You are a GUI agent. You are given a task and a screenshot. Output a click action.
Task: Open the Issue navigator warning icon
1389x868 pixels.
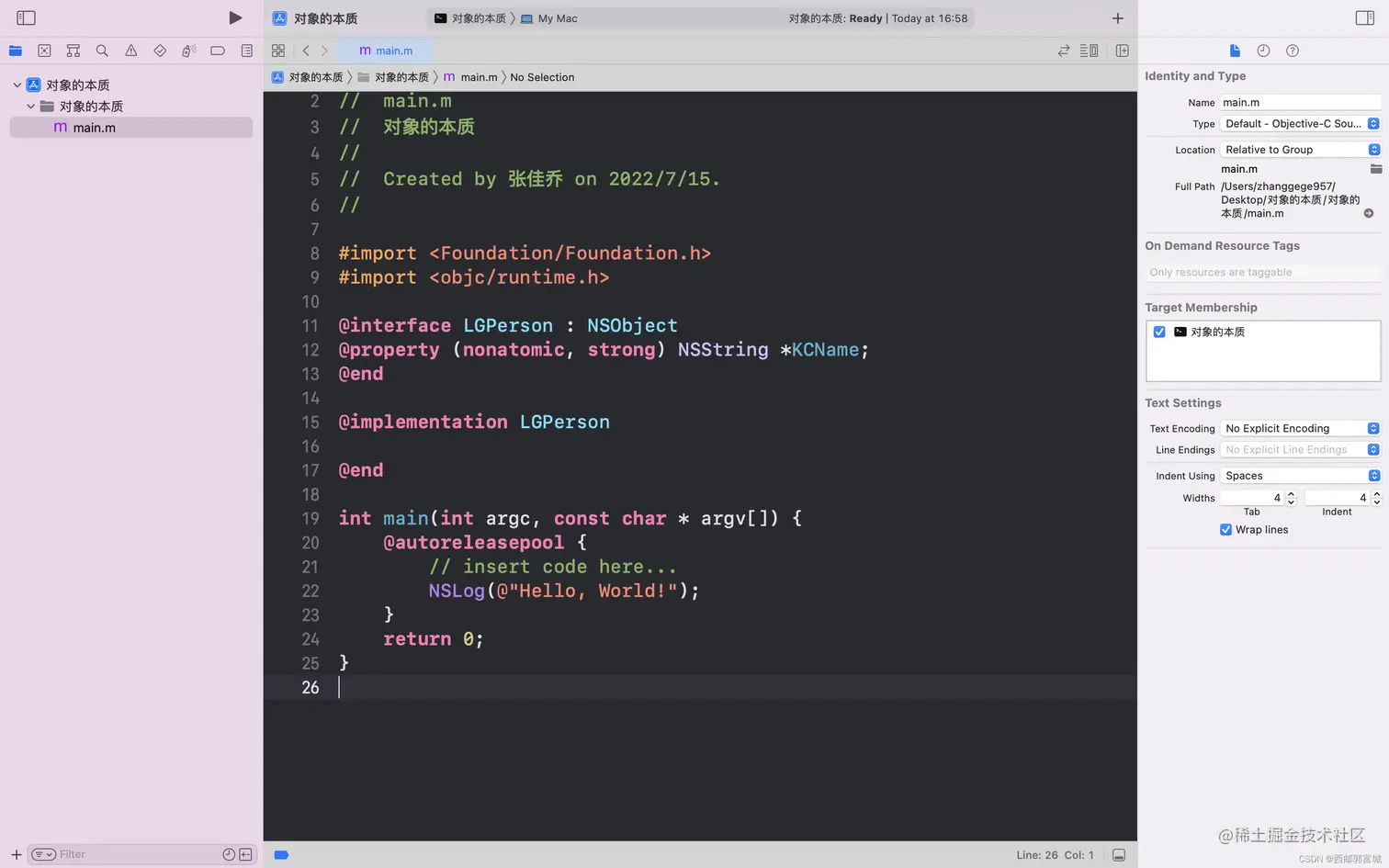[x=131, y=51]
